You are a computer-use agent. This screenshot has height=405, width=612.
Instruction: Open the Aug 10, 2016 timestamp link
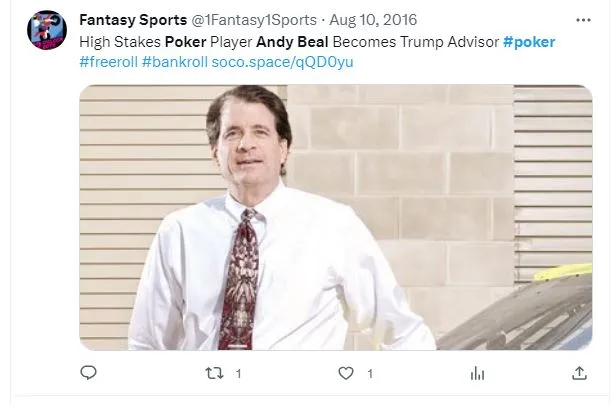point(373,20)
